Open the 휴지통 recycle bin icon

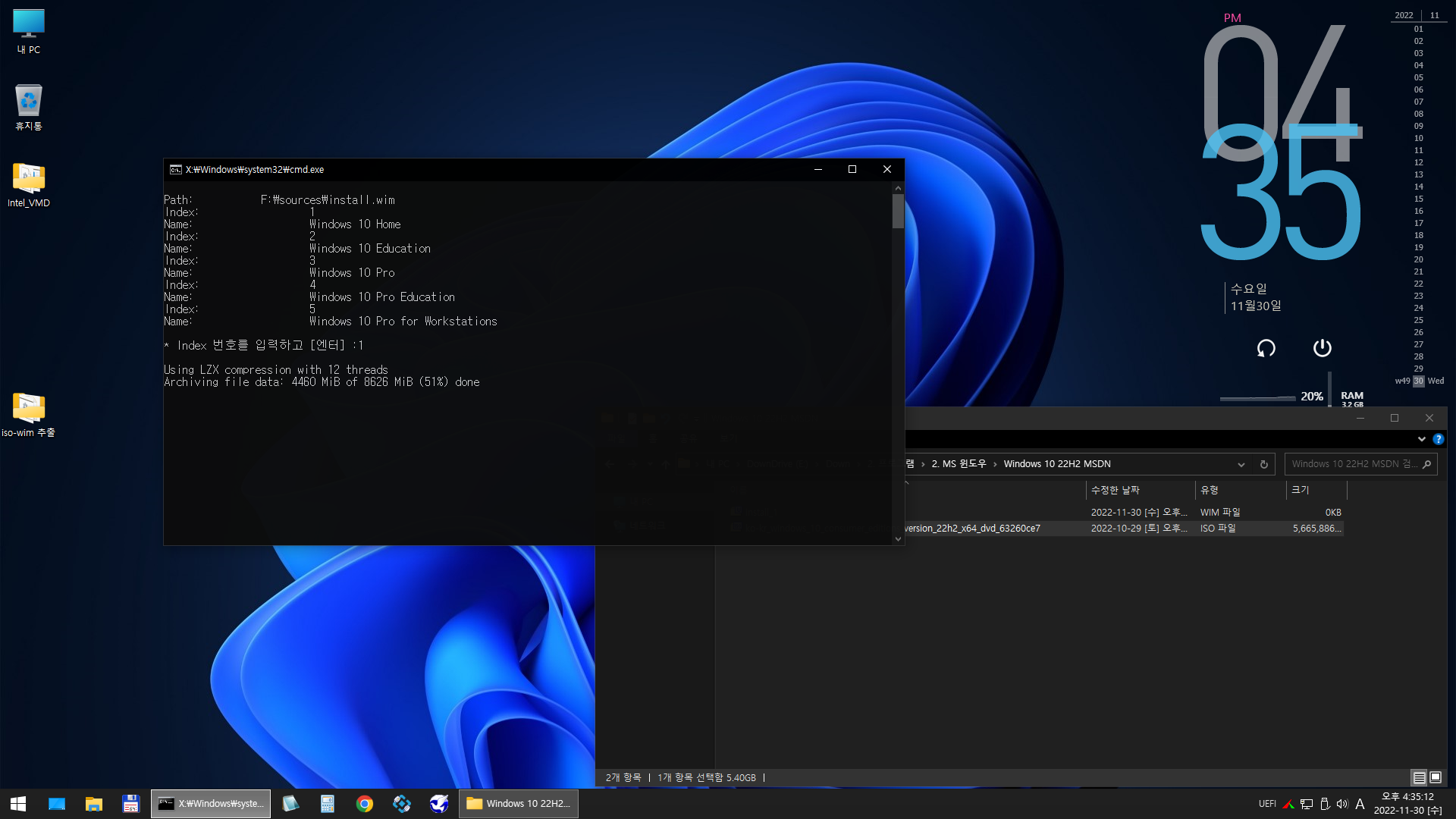29,107
